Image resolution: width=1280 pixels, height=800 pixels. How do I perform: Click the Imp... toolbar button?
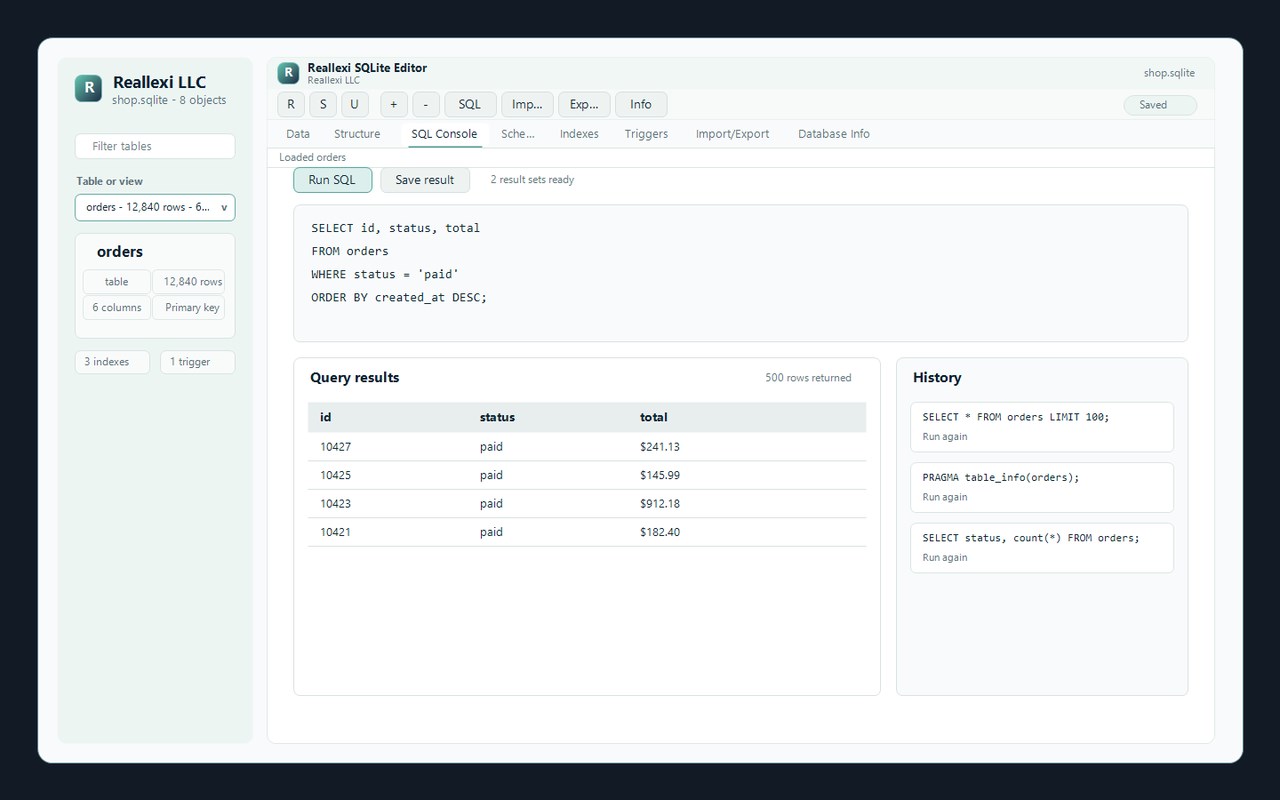pos(526,104)
